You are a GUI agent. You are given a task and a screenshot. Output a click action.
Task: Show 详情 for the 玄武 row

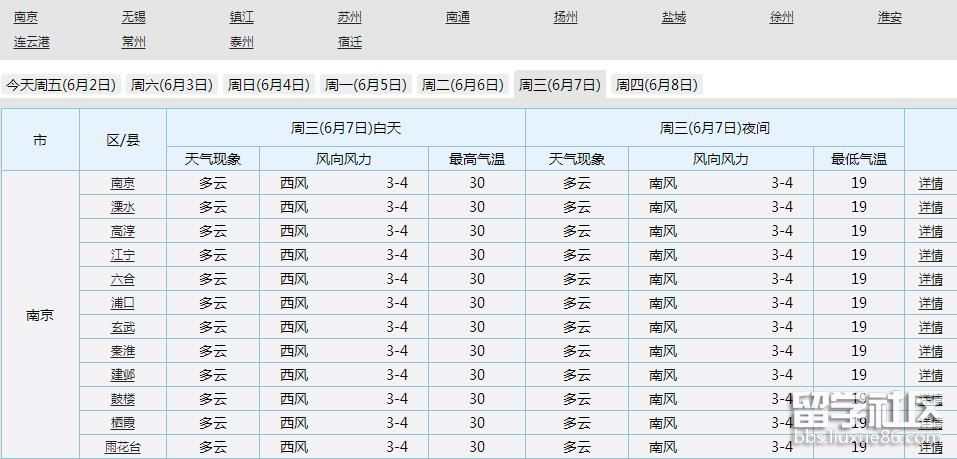pos(931,327)
